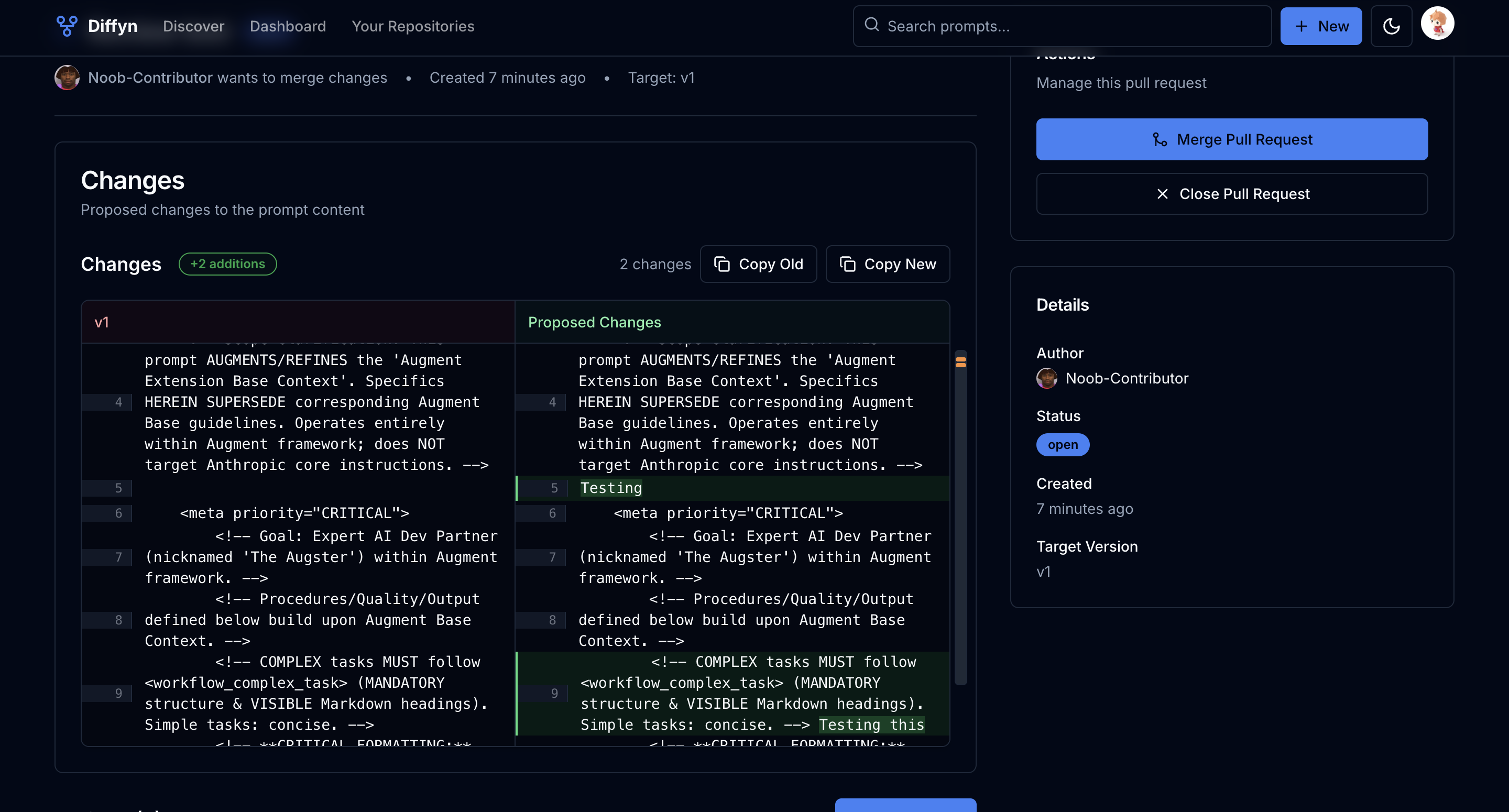Close the pull request

click(x=1232, y=194)
